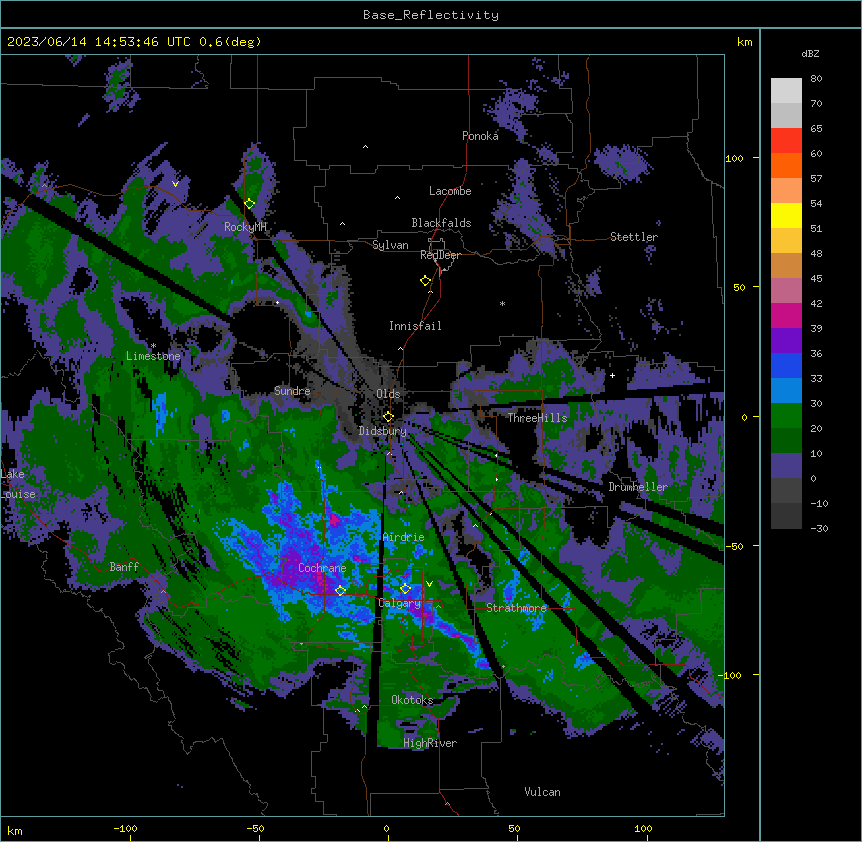Click the dBZ legend heading
Screen dimensions: 862x842
click(x=810, y=53)
